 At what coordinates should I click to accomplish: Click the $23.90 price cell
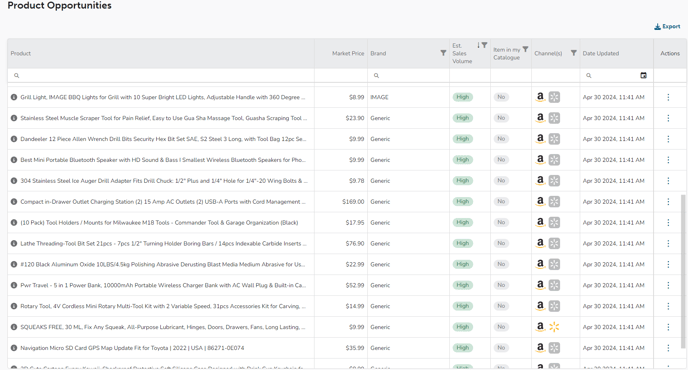click(x=355, y=118)
